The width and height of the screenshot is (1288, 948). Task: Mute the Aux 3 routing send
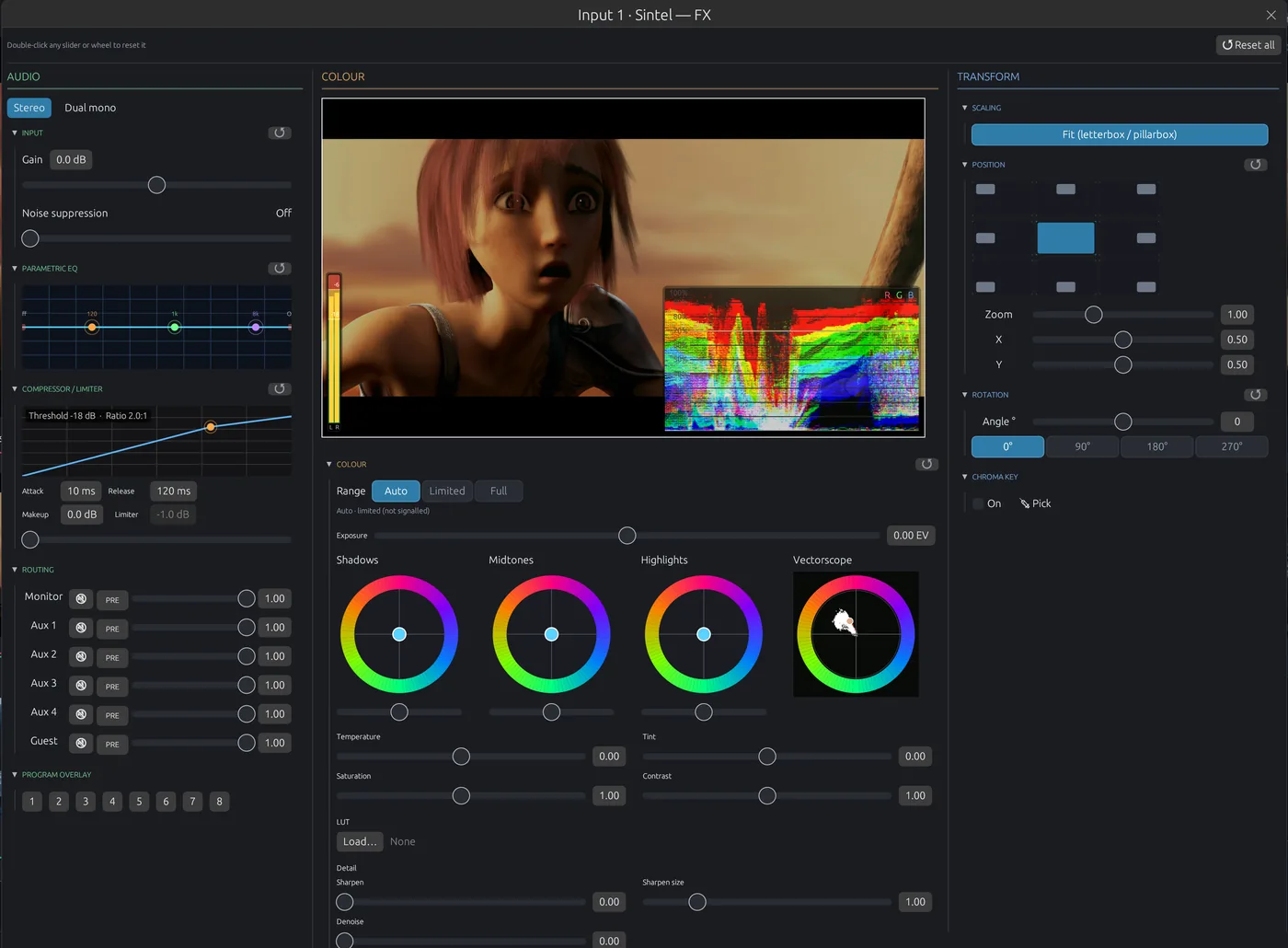[81, 686]
